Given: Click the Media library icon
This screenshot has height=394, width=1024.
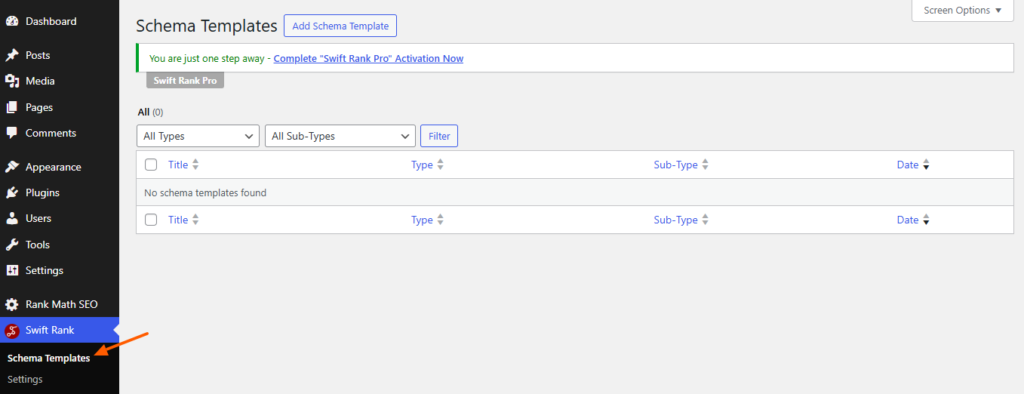Looking at the screenshot, I should point(12,81).
